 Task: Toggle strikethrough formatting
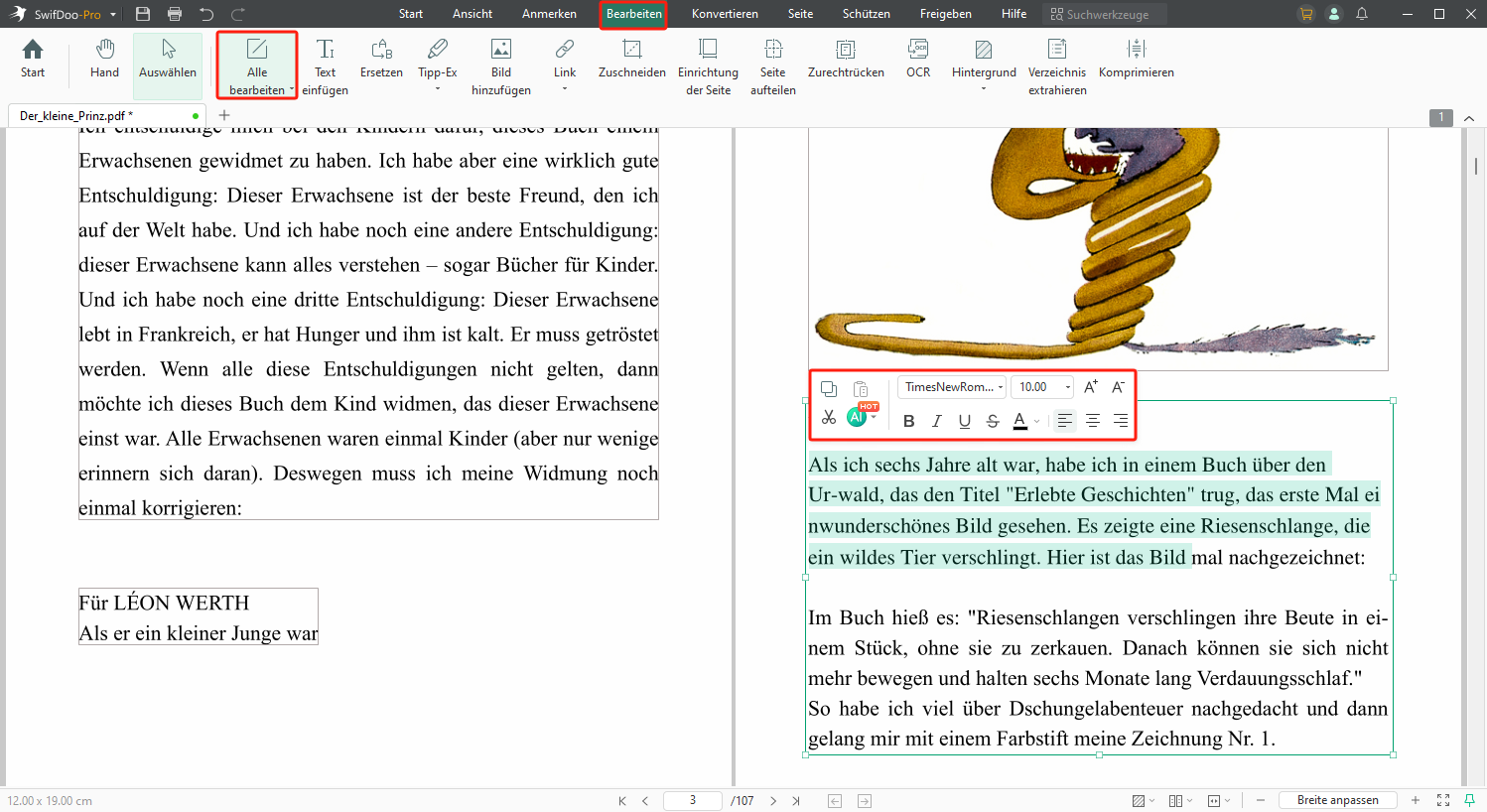(x=993, y=421)
